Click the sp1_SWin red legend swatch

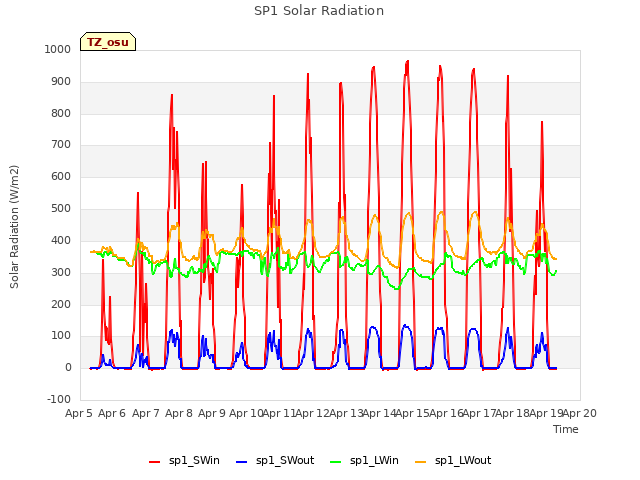(154, 462)
